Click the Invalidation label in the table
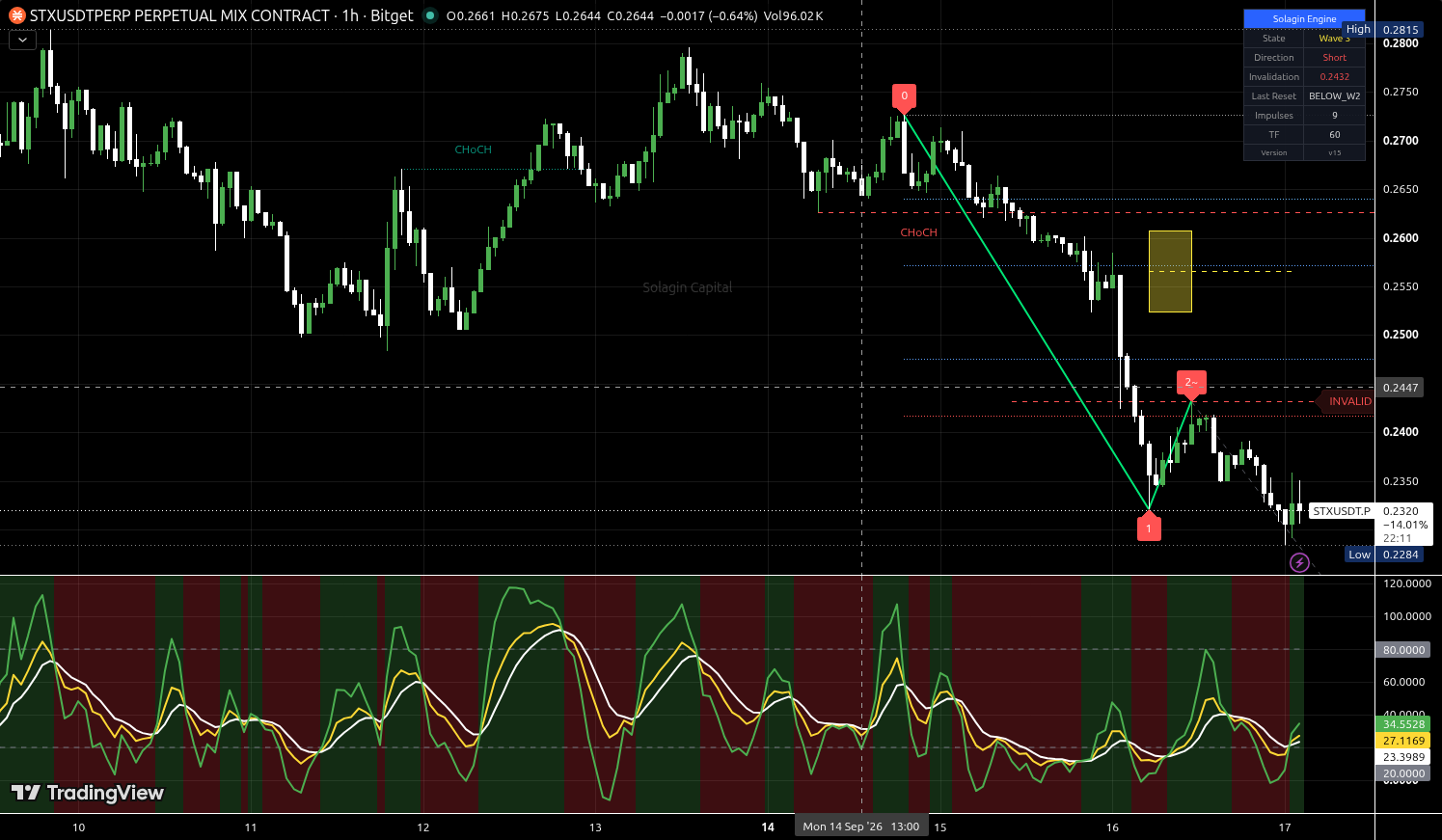Image resolution: width=1442 pixels, height=840 pixels. coord(1274,77)
